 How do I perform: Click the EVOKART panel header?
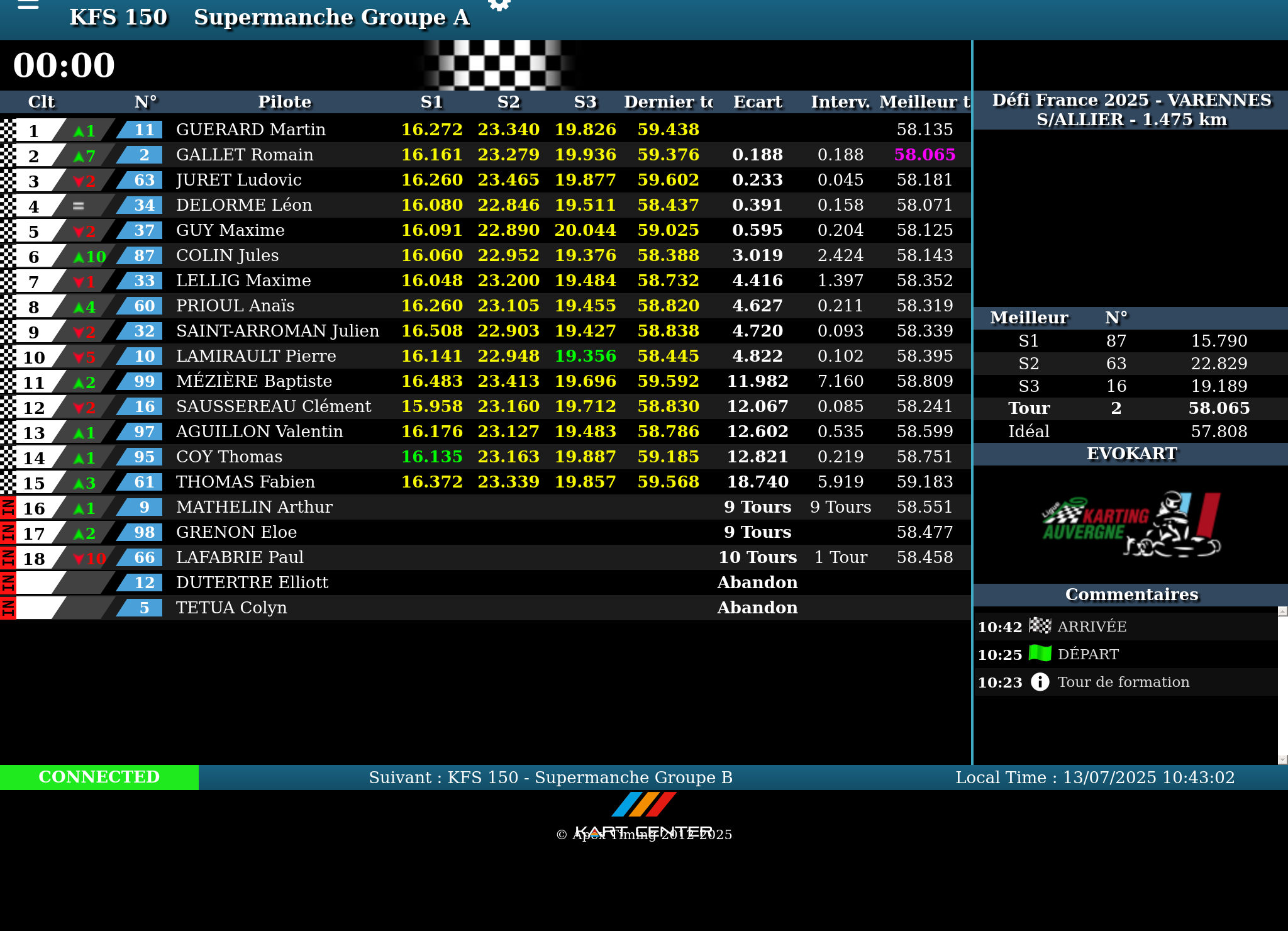[1131, 454]
